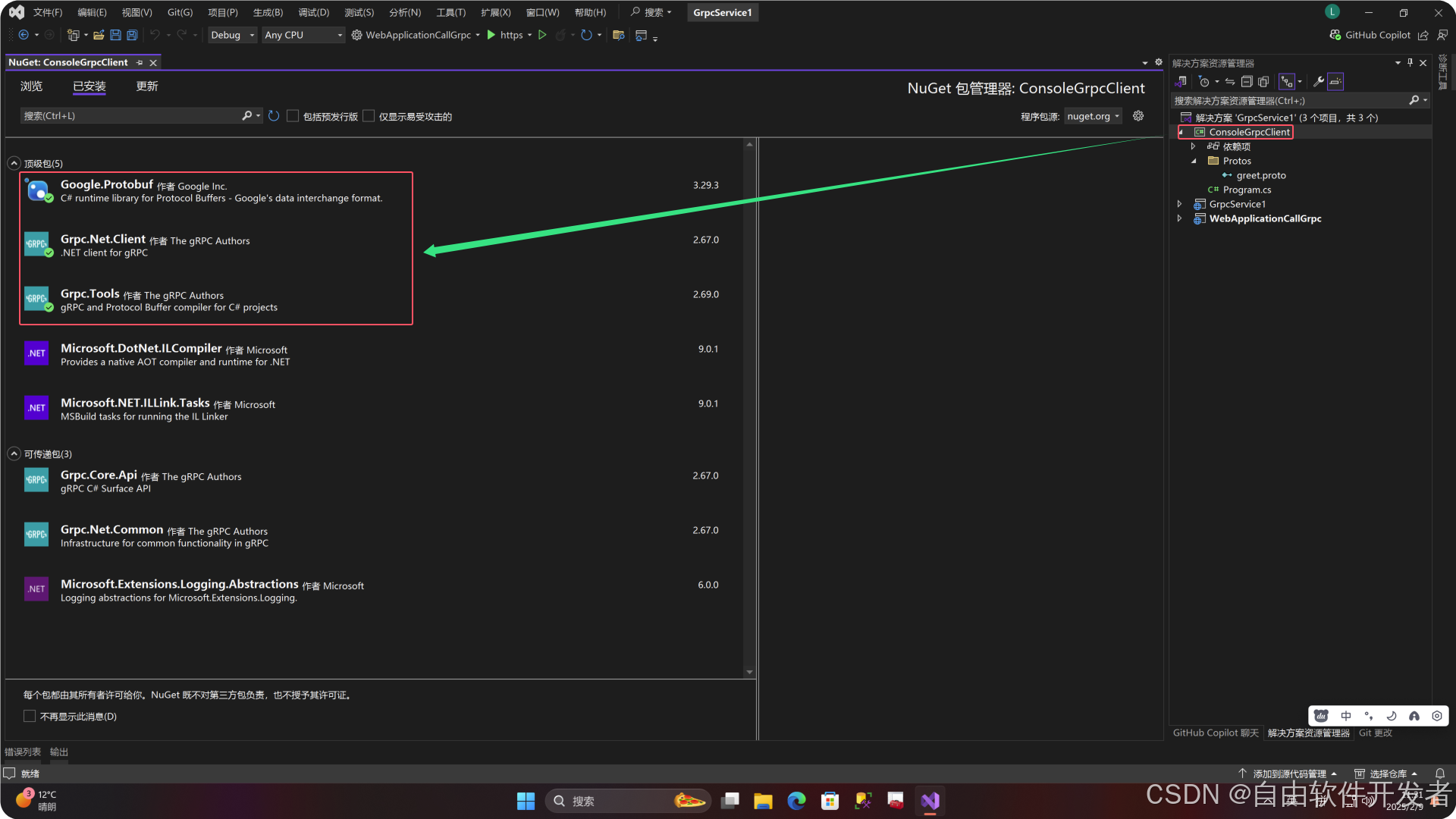Click the file explorer browse icon in toolbar
Screen dimensions: 1456x819
tap(619, 35)
